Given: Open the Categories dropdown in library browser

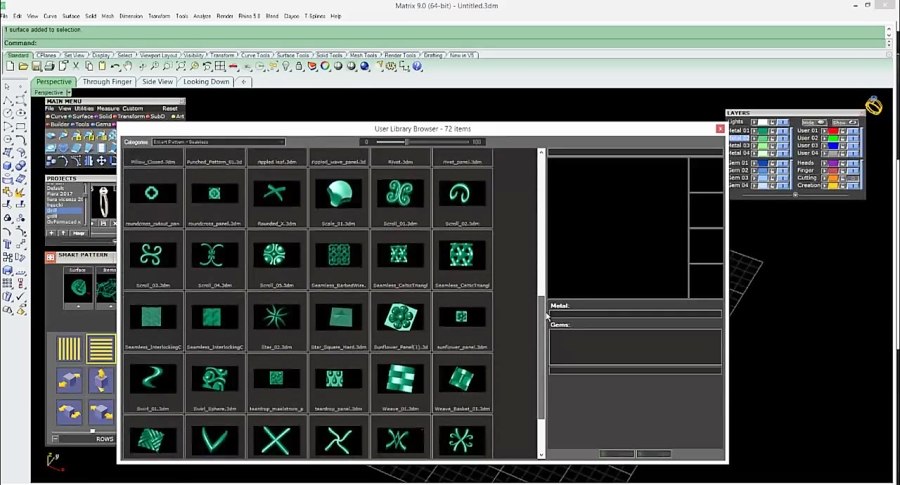Looking at the screenshot, I should click(218, 142).
